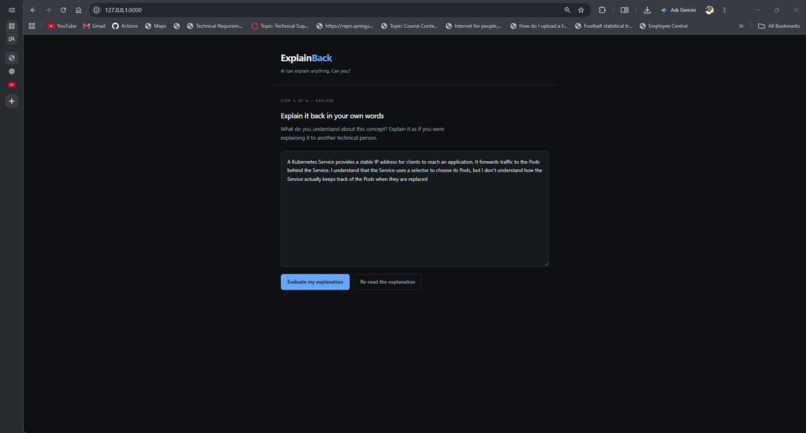This screenshot has height=433, width=806.
Task: Reload the current page
Action: coord(63,10)
